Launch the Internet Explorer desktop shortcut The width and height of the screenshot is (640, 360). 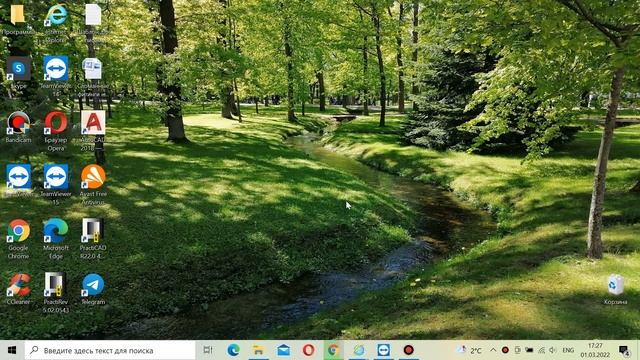tap(56, 16)
